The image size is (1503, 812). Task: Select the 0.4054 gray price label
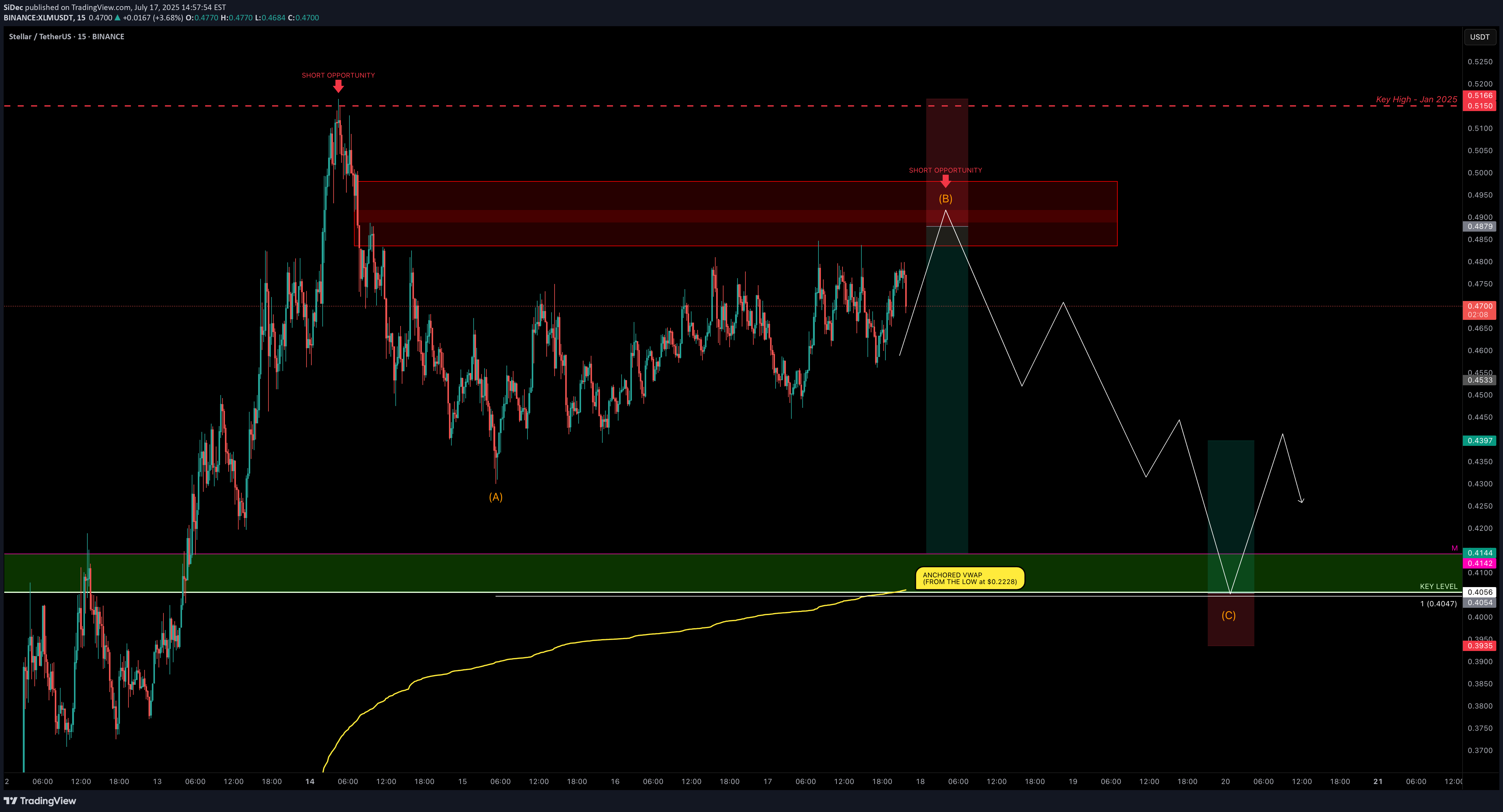pos(1479,603)
